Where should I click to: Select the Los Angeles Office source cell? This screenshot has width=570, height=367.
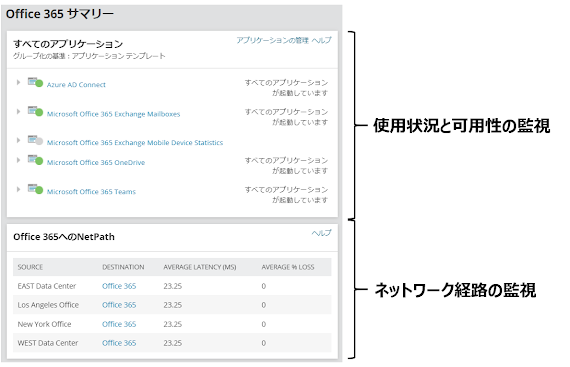click(x=48, y=305)
